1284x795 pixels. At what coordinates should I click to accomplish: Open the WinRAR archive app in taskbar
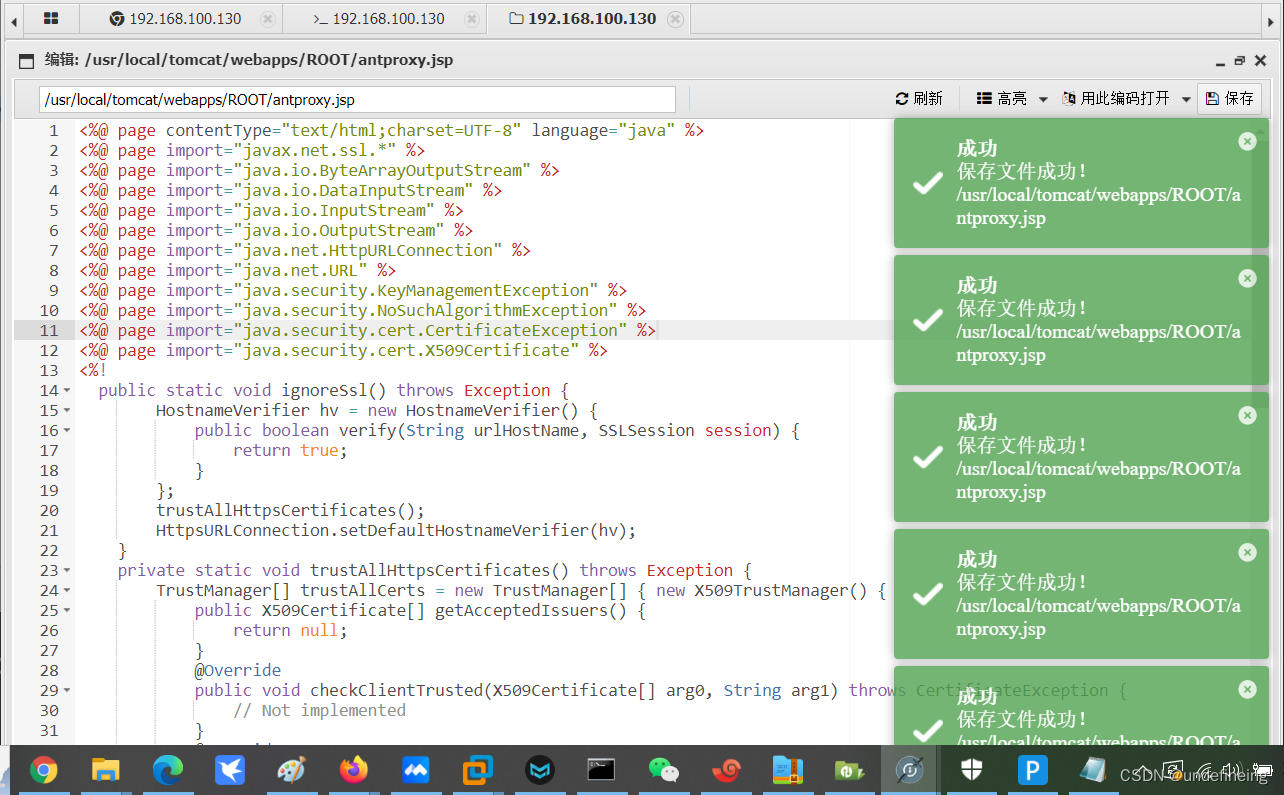(x=788, y=770)
